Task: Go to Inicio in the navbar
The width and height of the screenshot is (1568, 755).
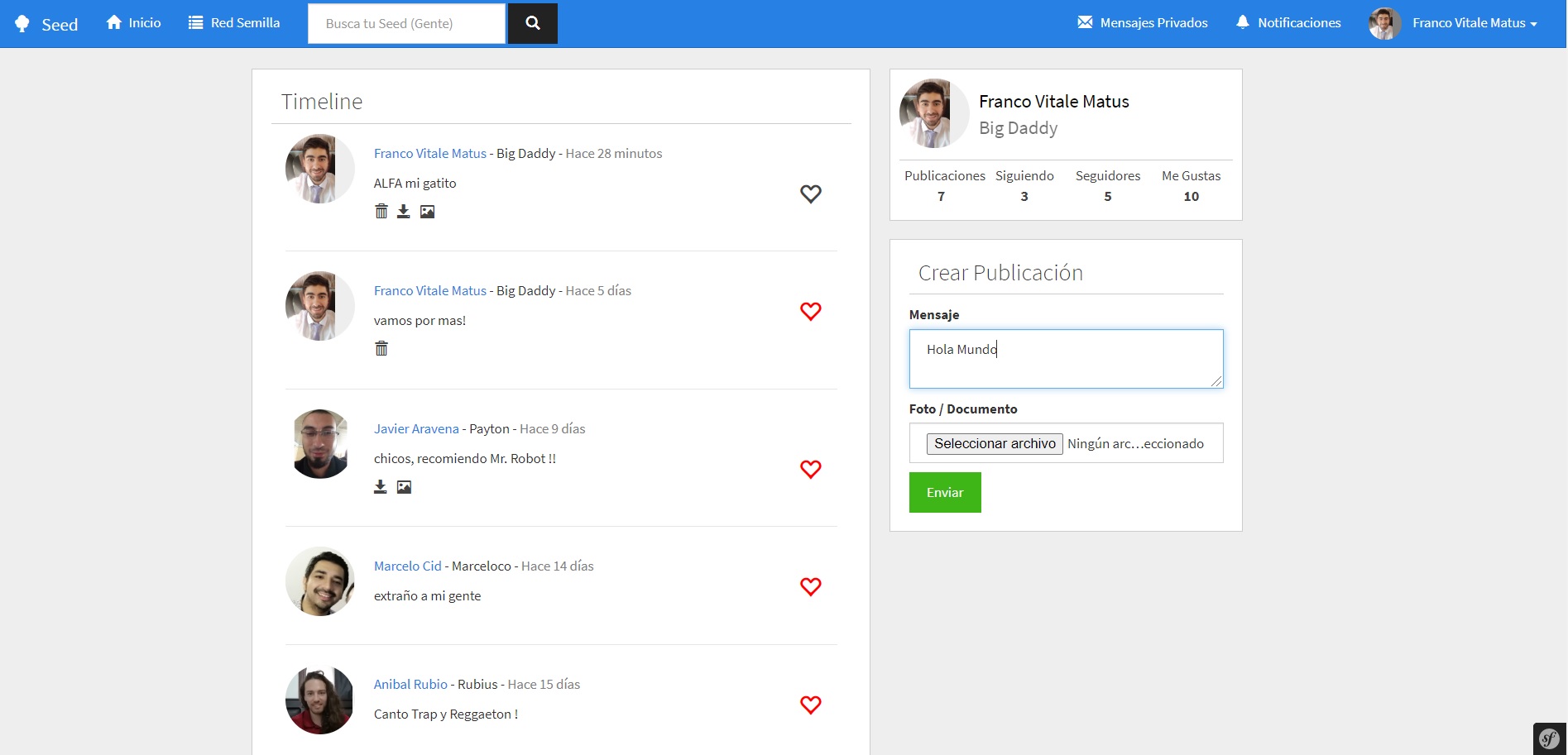Action: tap(133, 22)
